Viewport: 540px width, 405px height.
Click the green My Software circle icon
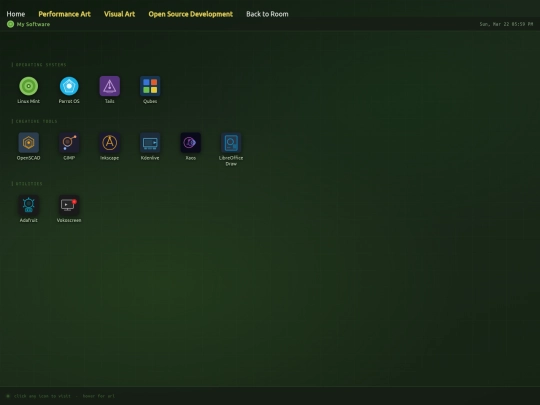point(10,24)
